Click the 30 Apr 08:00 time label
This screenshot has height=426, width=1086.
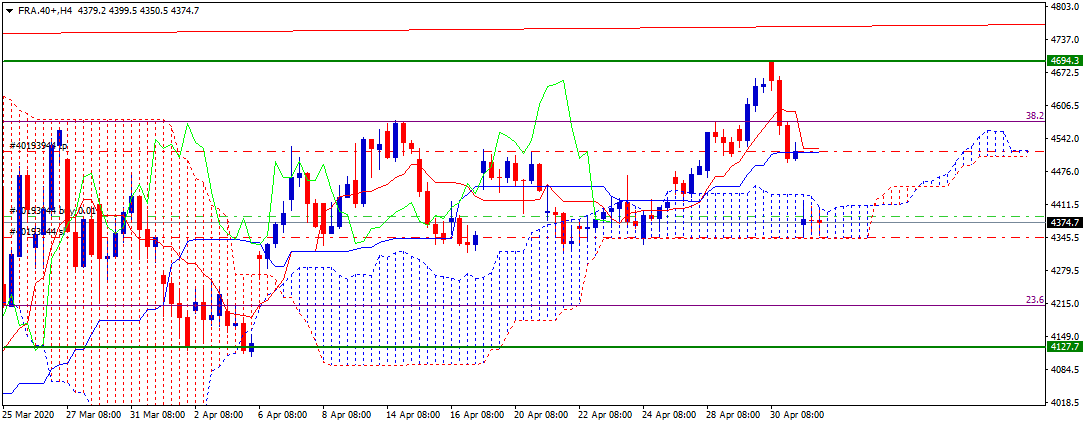pyautogui.click(x=796, y=416)
